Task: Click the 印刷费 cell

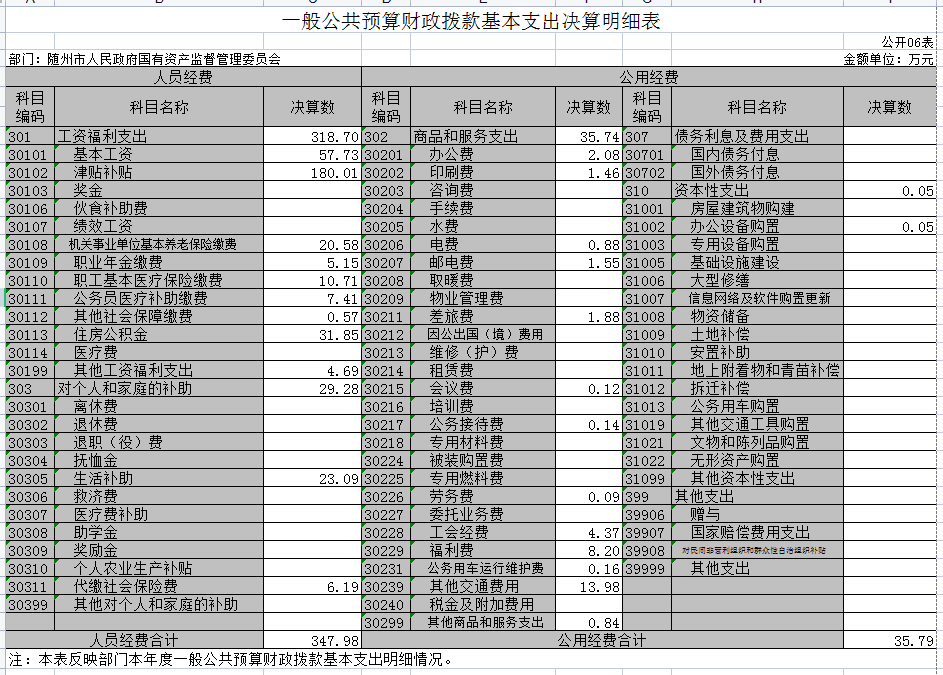Action: pyautogui.click(x=483, y=173)
